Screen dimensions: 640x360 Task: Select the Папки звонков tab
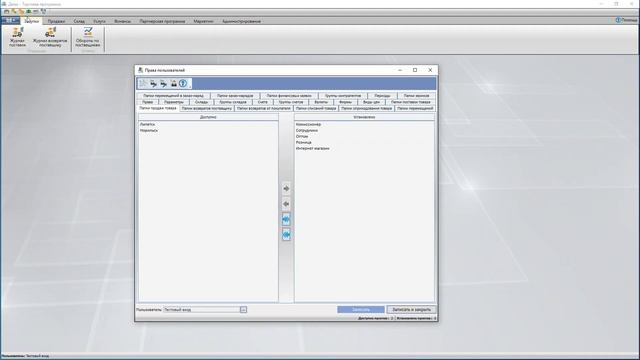tap(416, 96)
